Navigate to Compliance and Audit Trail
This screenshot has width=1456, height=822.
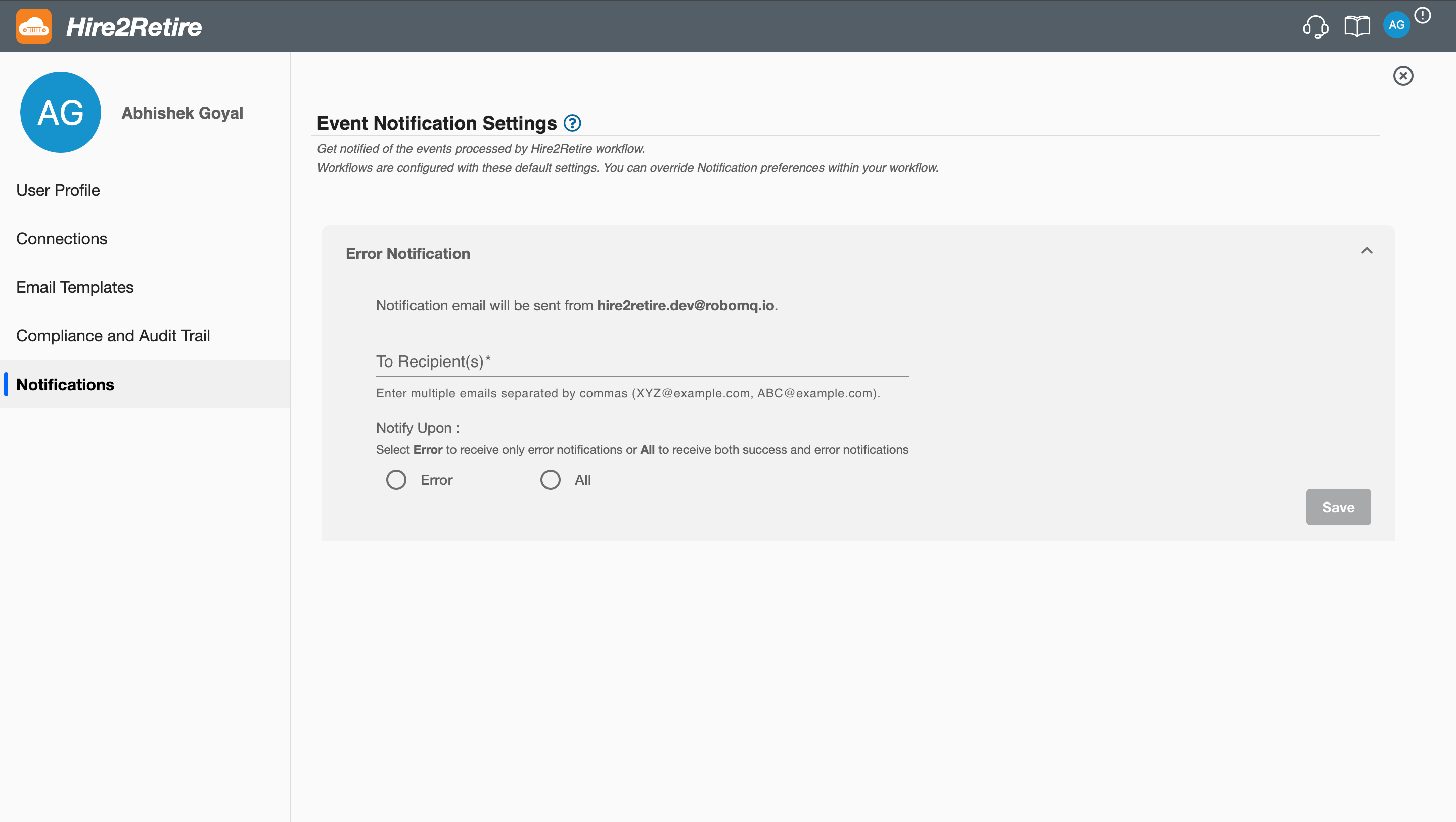pyautogui.click(x=113, y=335)
